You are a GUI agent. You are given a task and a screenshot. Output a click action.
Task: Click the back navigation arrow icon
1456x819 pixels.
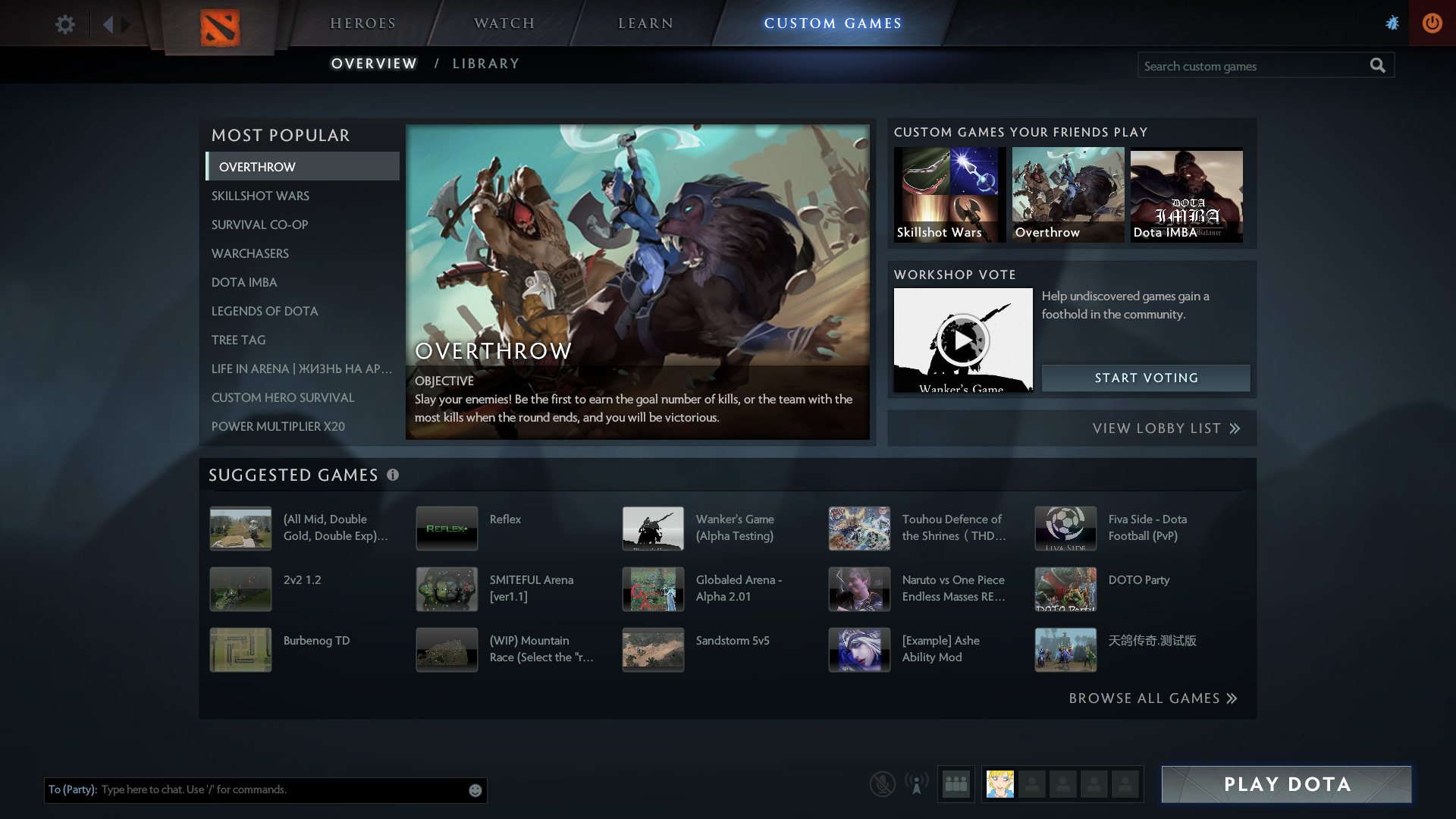(x=108, y=24)
